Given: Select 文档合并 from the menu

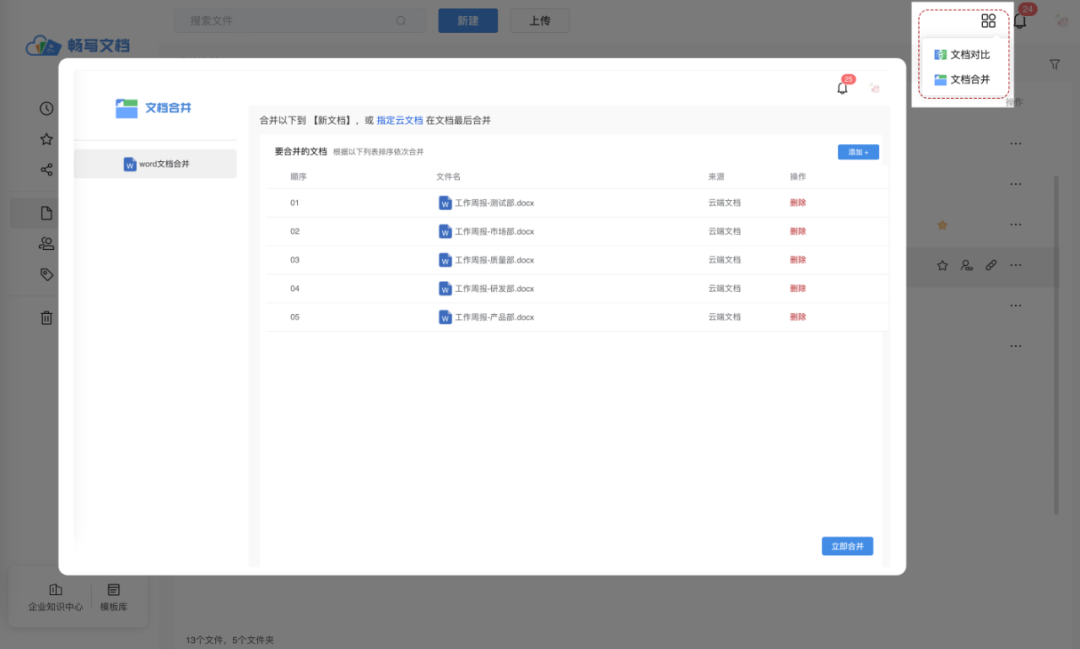Looking at the screenshot, I should pos(962,79).
